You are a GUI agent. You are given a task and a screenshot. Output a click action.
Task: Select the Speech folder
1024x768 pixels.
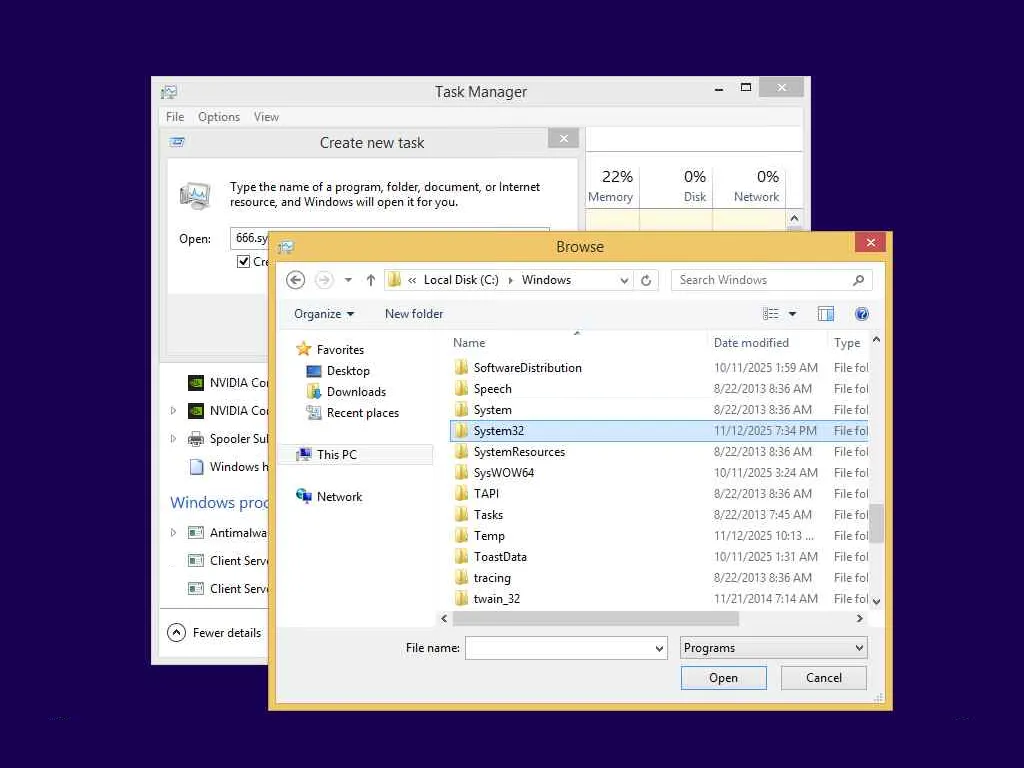[492, 389]
